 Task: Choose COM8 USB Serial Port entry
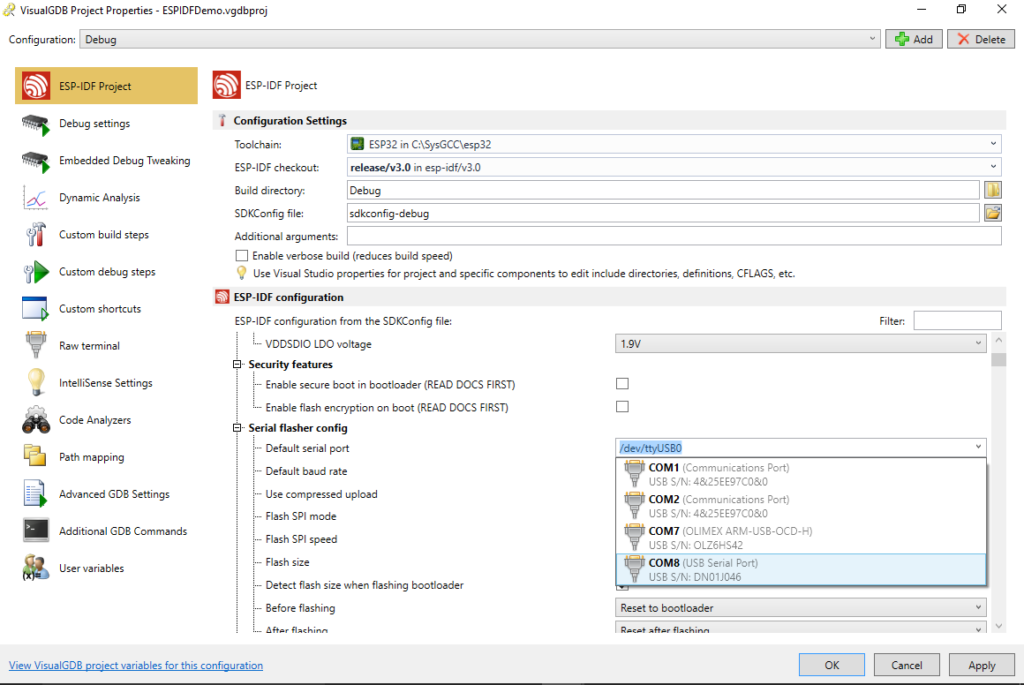pyautogui.click(x=800, y=570)
